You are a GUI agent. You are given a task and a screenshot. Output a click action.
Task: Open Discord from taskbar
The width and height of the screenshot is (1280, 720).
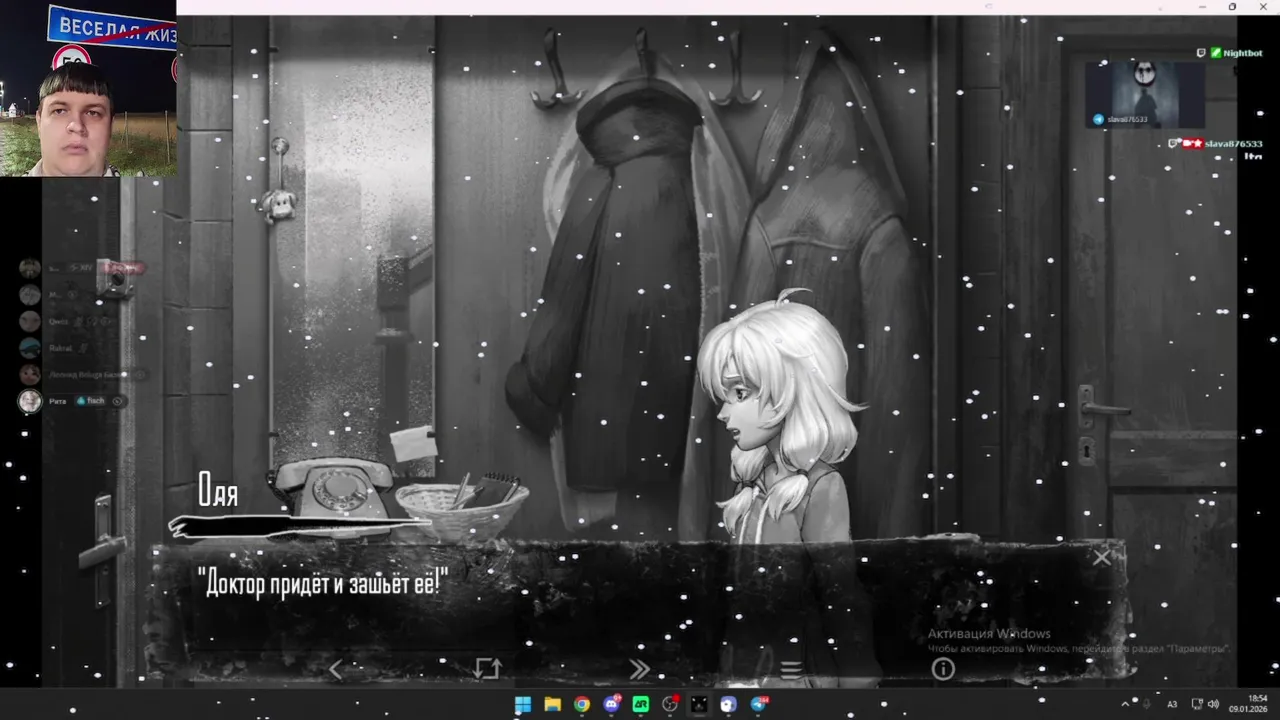pyautogui.click(x=611, y=704)
